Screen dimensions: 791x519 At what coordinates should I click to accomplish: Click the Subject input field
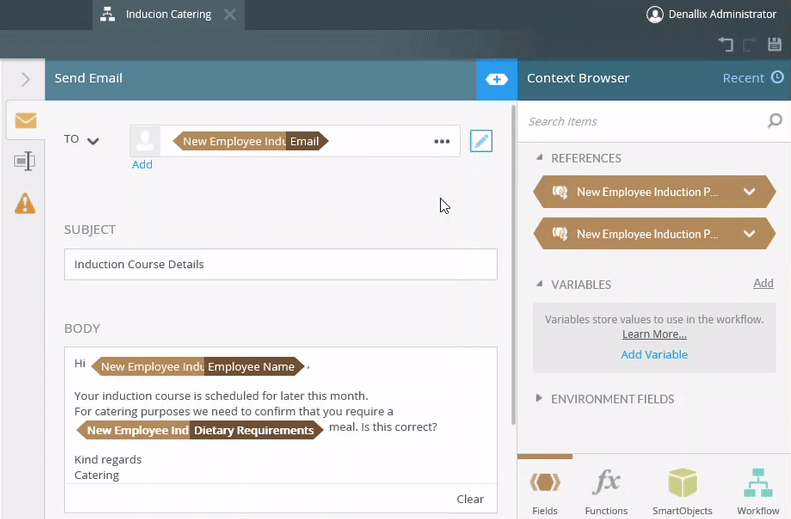pos(280,265)
